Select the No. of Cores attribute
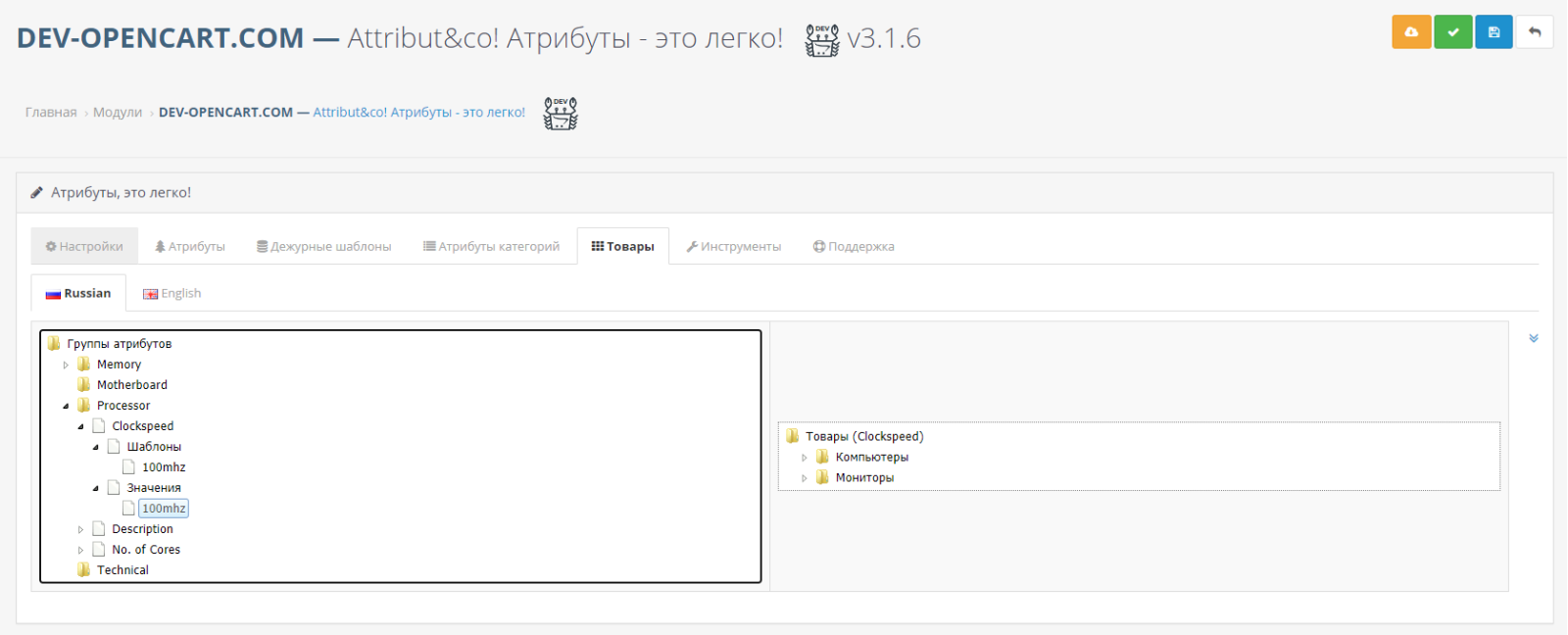Screen dimensions: 1568x635 146,550
